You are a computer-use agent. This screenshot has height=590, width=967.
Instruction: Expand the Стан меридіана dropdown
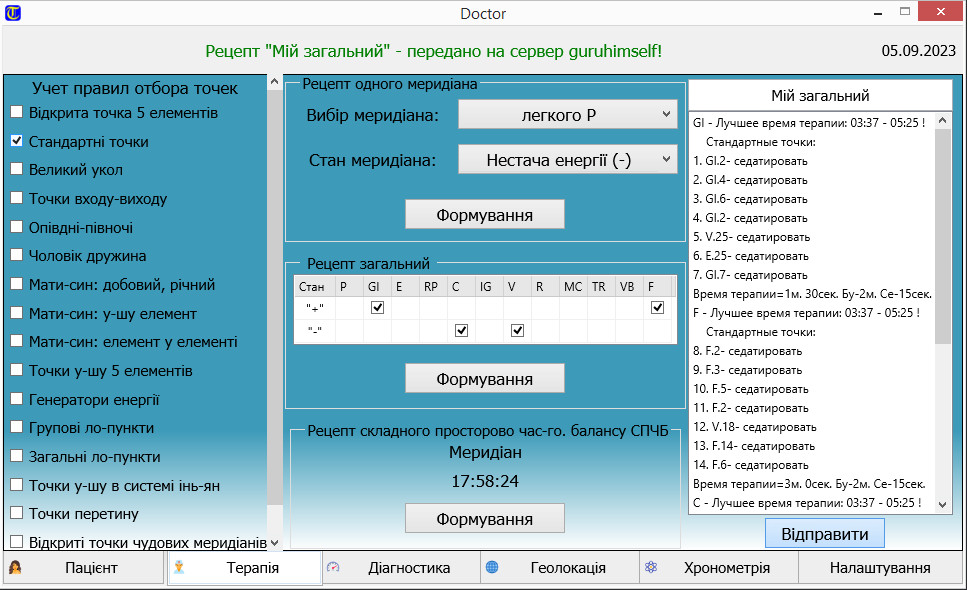point(567,159)
